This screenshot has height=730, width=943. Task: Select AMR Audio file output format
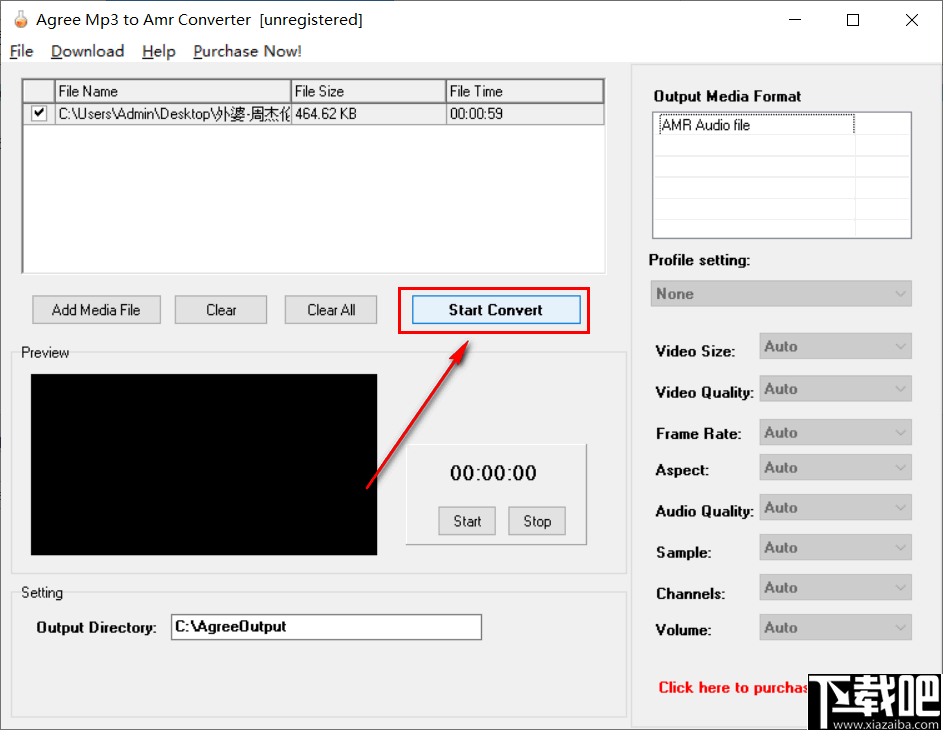pos(754,125)
